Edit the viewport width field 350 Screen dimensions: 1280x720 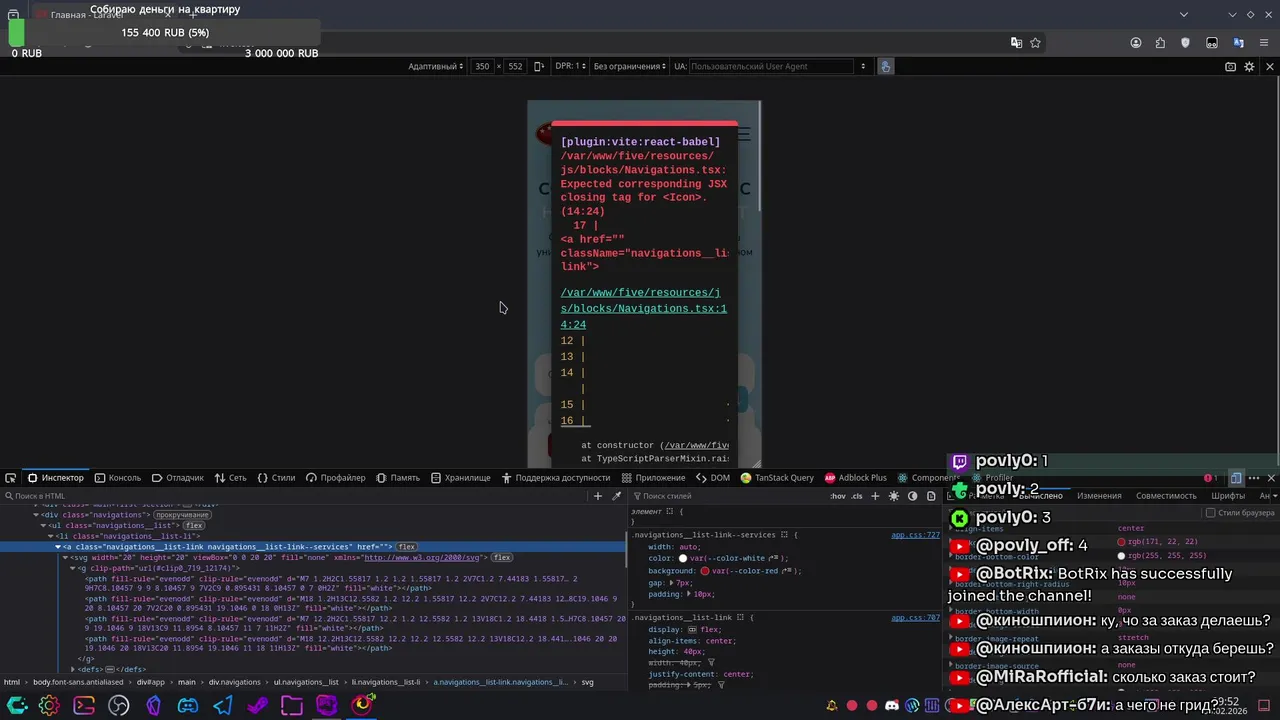point(482,66)
